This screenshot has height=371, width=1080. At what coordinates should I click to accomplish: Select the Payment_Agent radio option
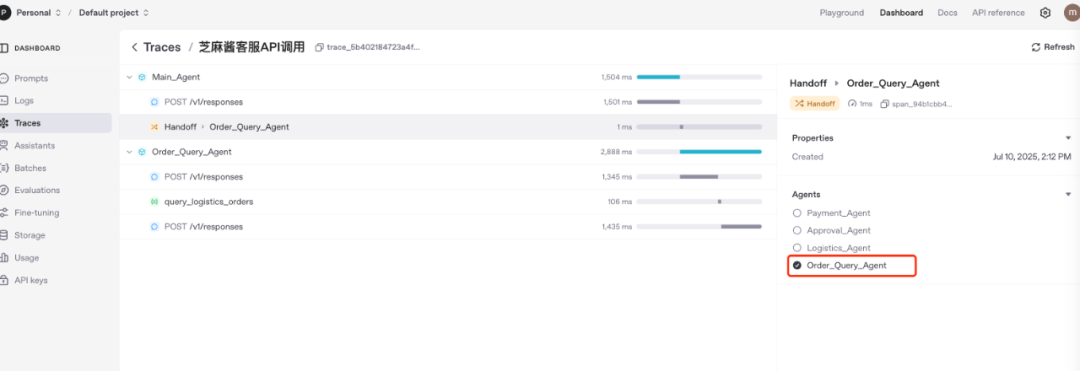point(797,213)
